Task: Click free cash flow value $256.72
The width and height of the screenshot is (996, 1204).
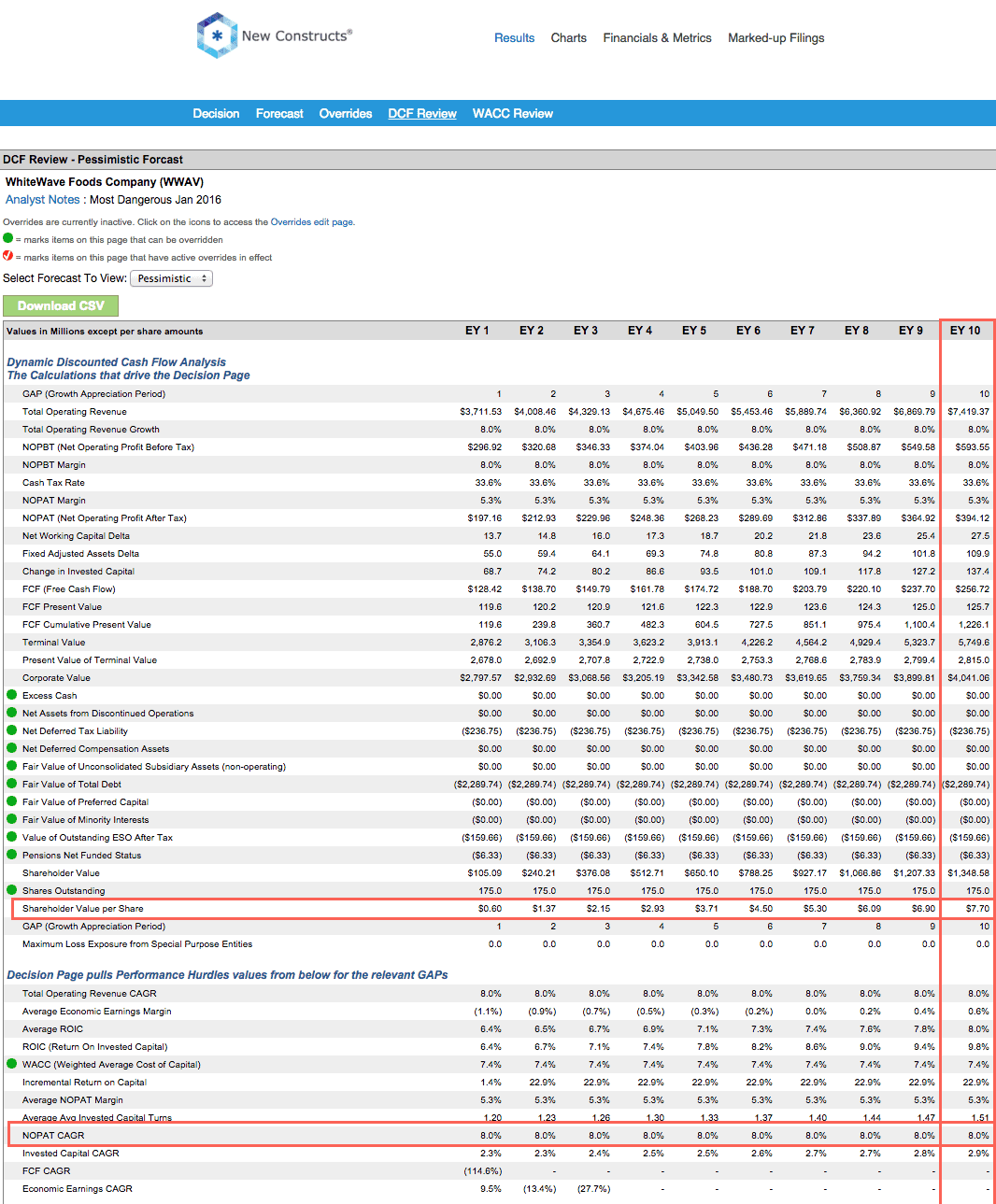Action: point(972,589)
